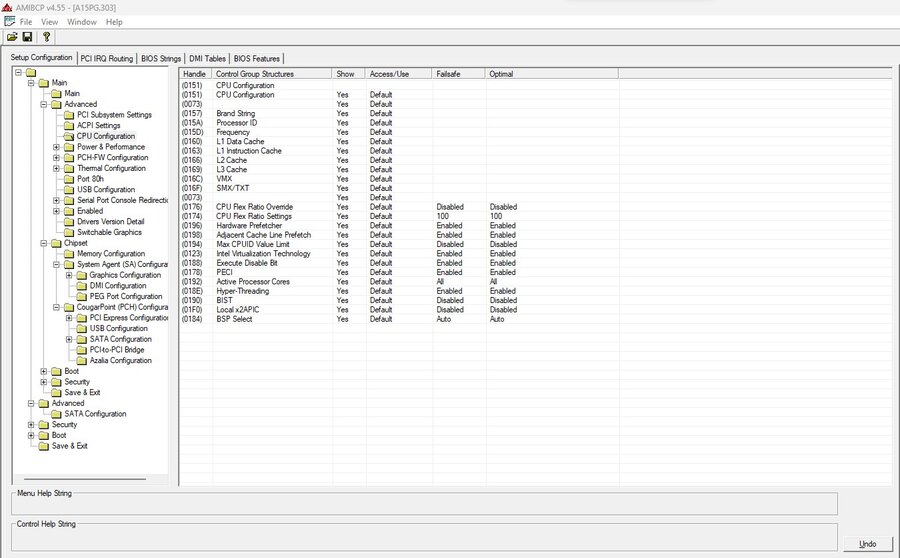Collapse the root tree node
The height and width of the screenshot is (558, 900).
pos(18,72)
